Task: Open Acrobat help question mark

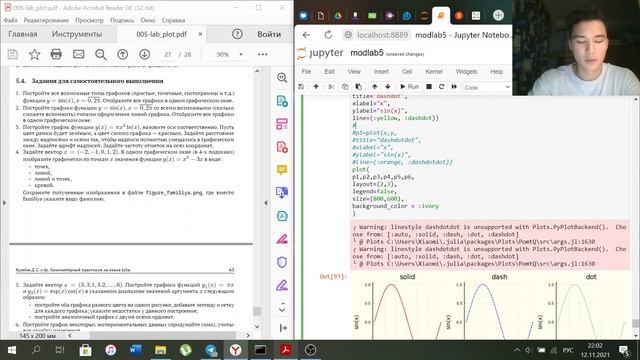Action: click(x=237, y=34)
